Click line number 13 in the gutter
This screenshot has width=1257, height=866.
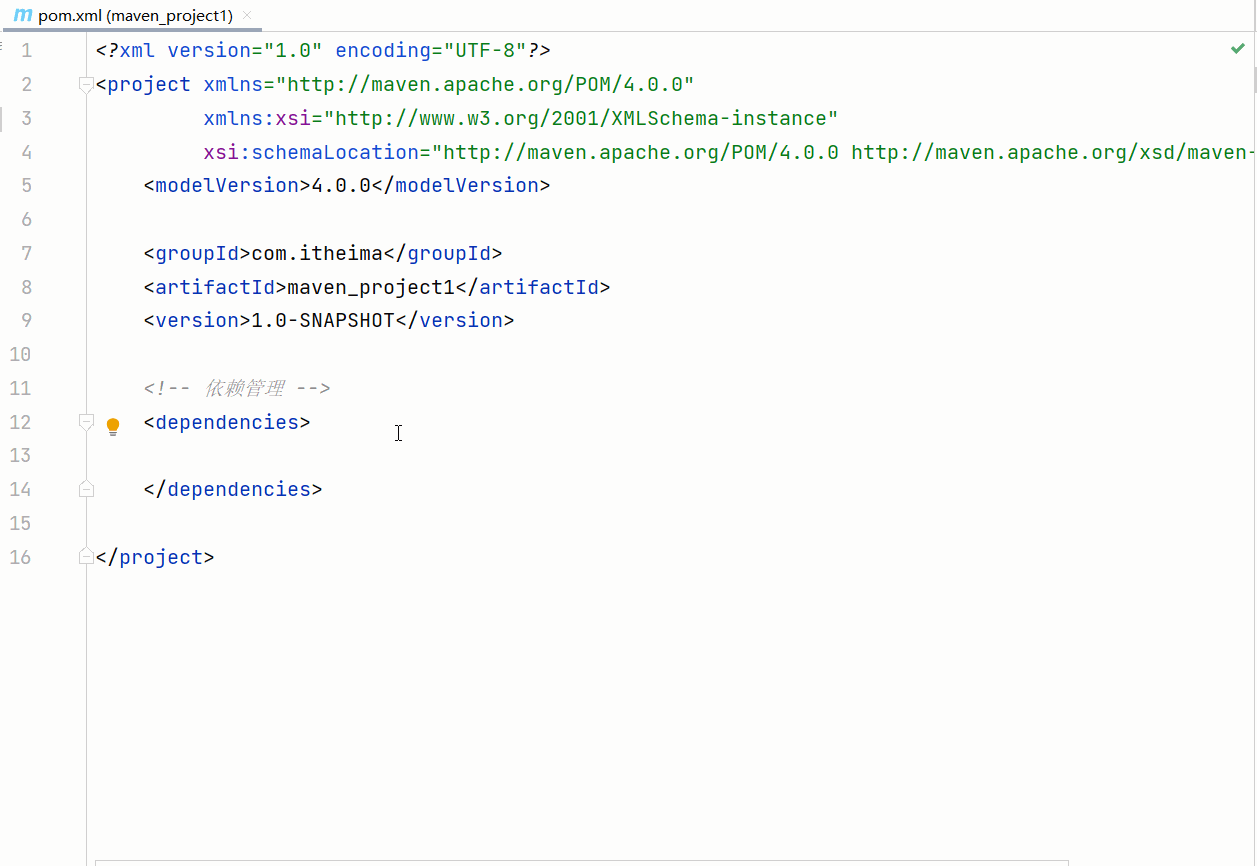point(21,456)
